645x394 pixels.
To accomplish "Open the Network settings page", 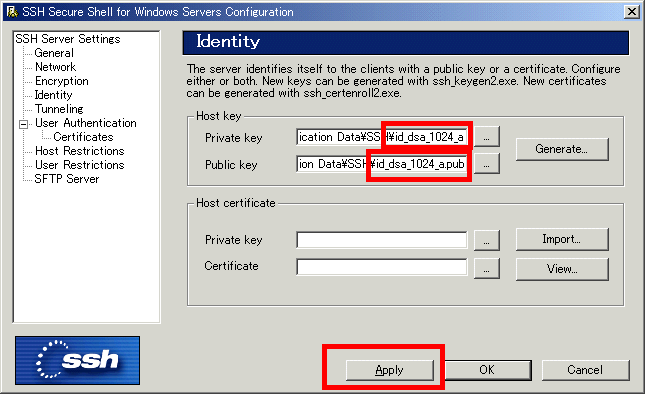I will pos(56,67).
